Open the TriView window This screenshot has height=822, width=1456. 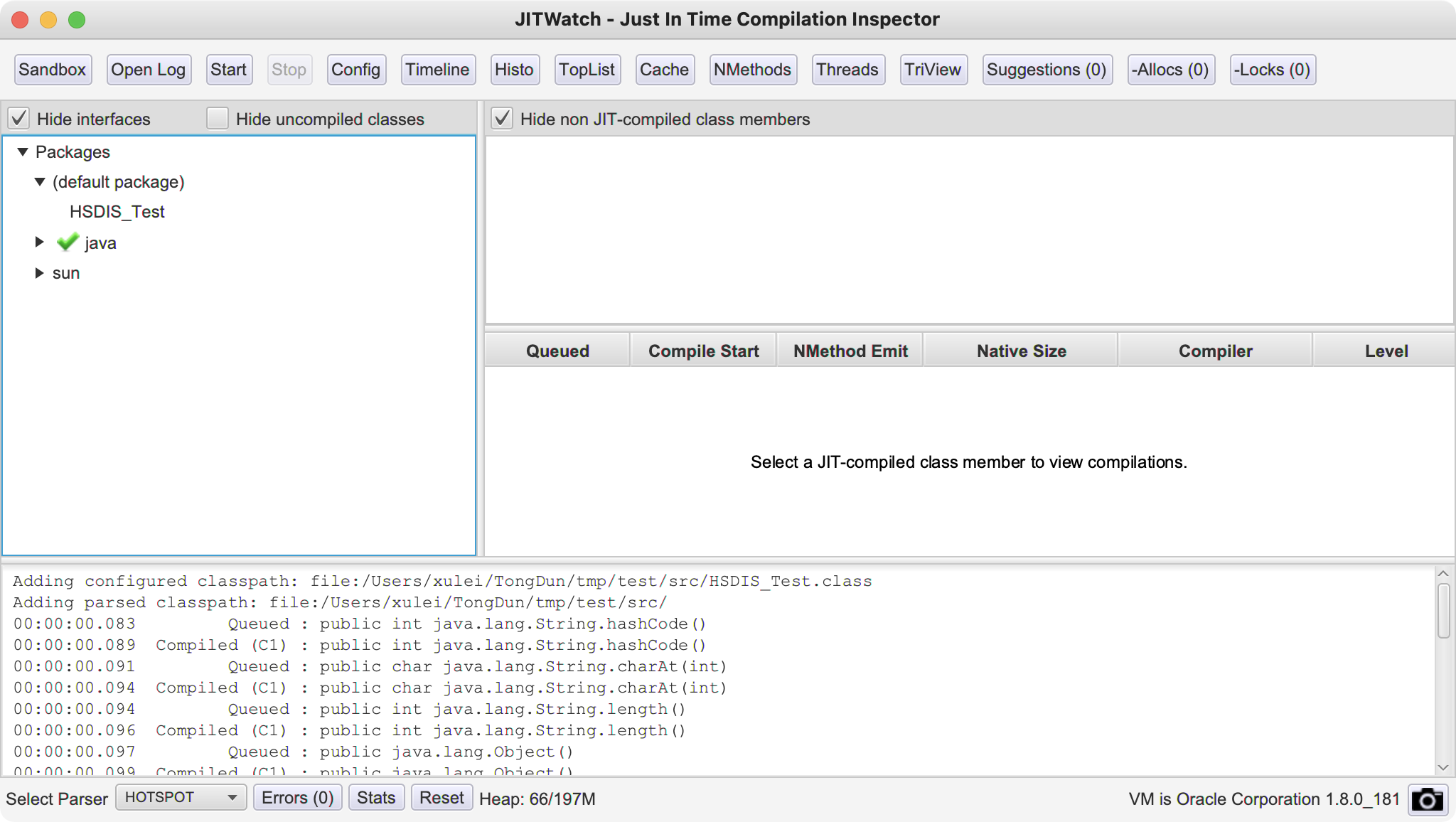click(x=933, y=70)
